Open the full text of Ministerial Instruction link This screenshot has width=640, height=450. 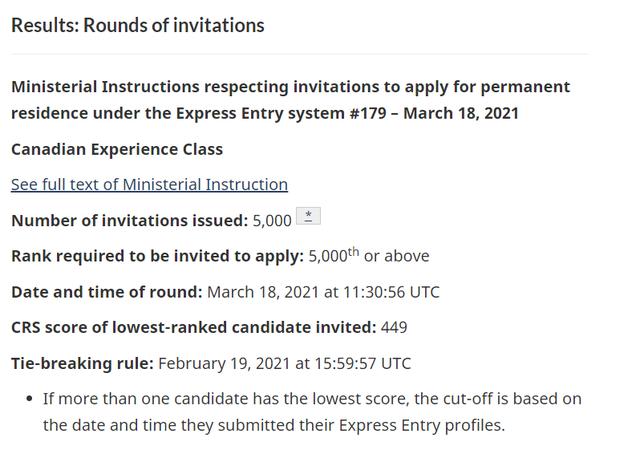[x=149, y=184]
